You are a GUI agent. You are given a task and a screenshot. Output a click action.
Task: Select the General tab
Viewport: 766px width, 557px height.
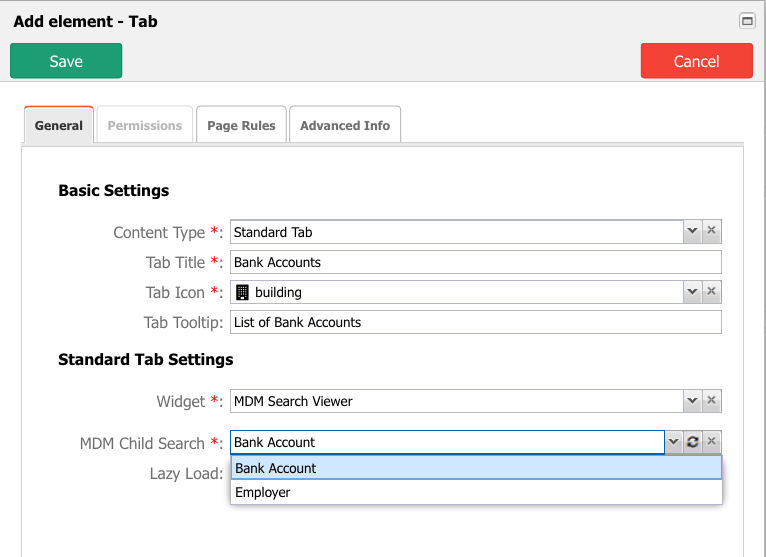click(59, 126)
